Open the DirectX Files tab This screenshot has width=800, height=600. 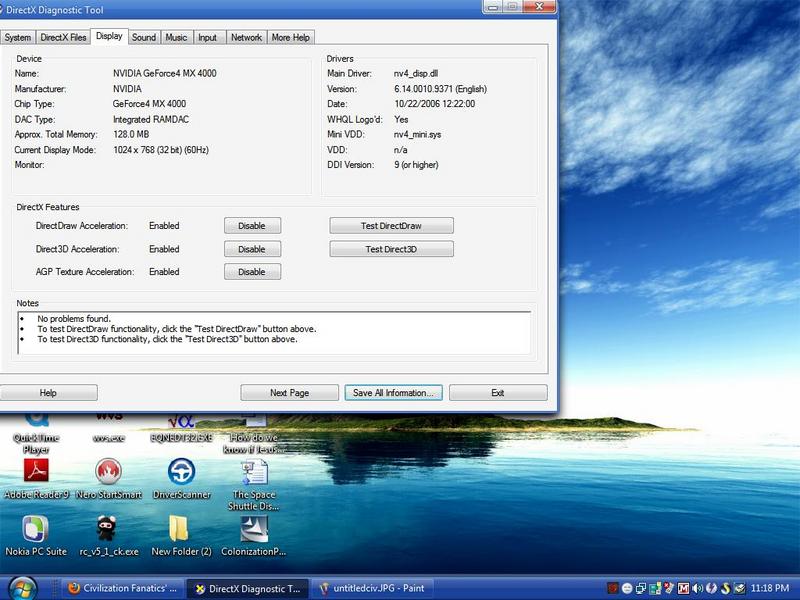point(63,37)
